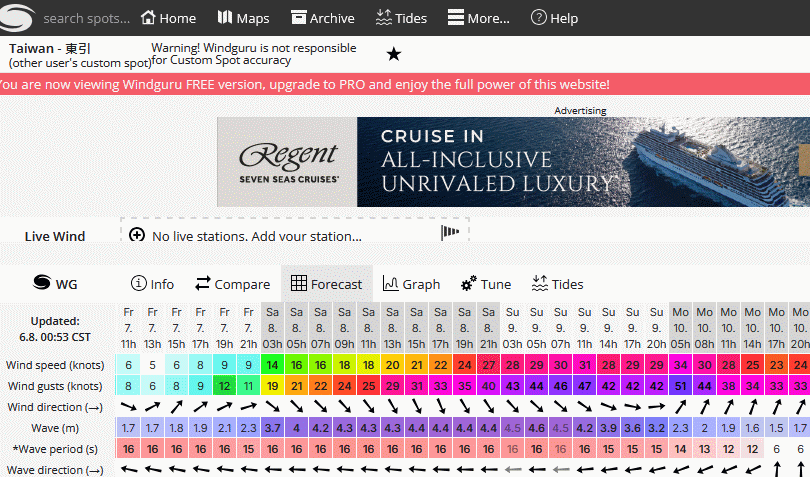Click wind speed cell showing 27
The image size is (810, 477).
click(488, 365)
